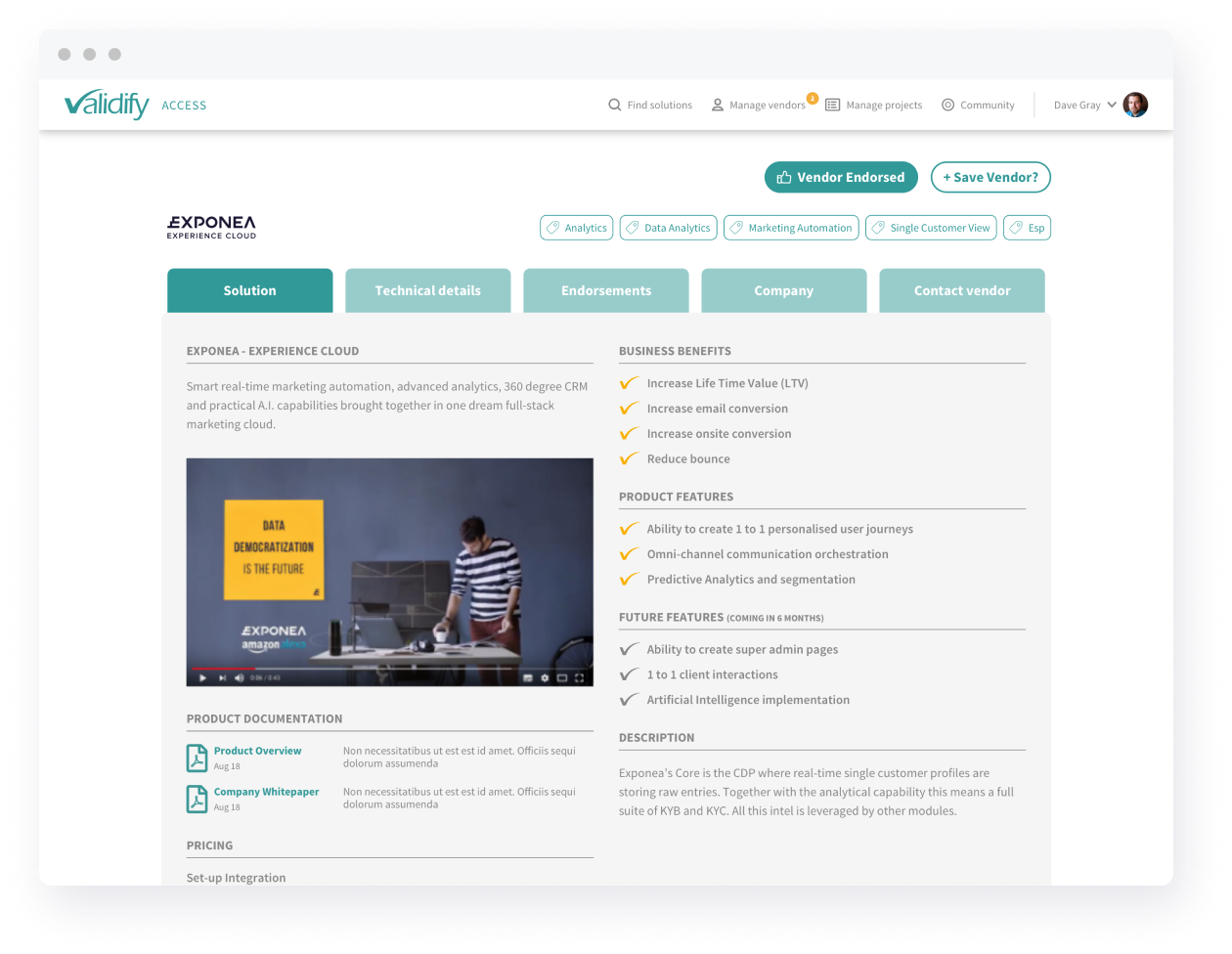Switch to the Contact vendor tab

[962, 290]
